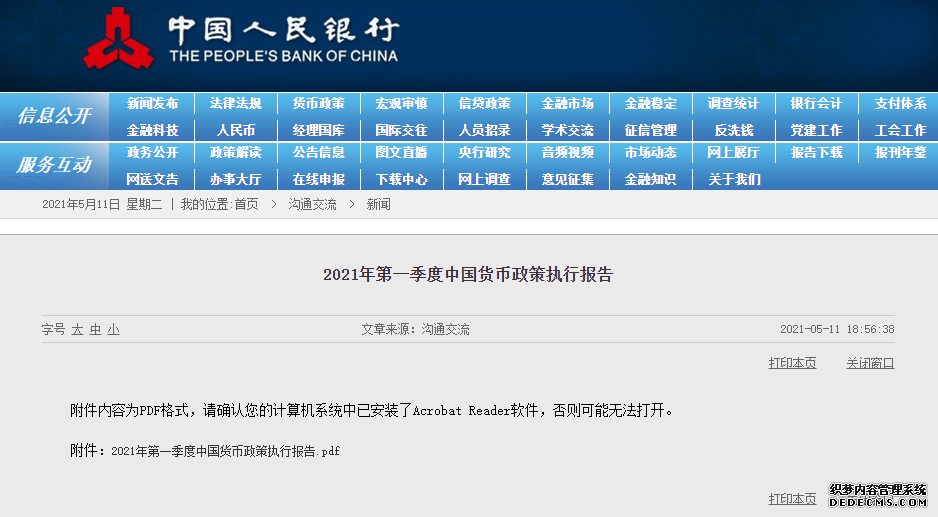The height and width of the screenshot is (517, 938).
Task: Click the People's Bank of China red logo
Action: pos(118,38)
